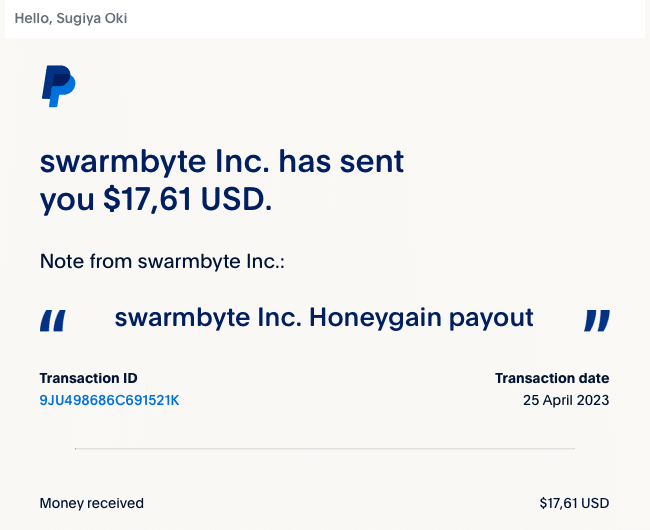Click the Money received amount $17,61 USD
The height and width of the screenshot is (530, 650).
(574, 503)
